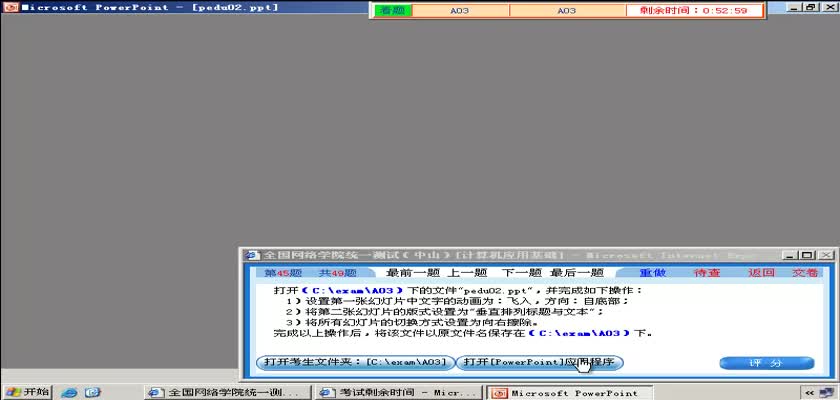Image resolution: width=840 pixels, height=400 pixels.
Task: Switch to 全国网络学院统一测 taskbar window
Action: [x=228, y=393]
